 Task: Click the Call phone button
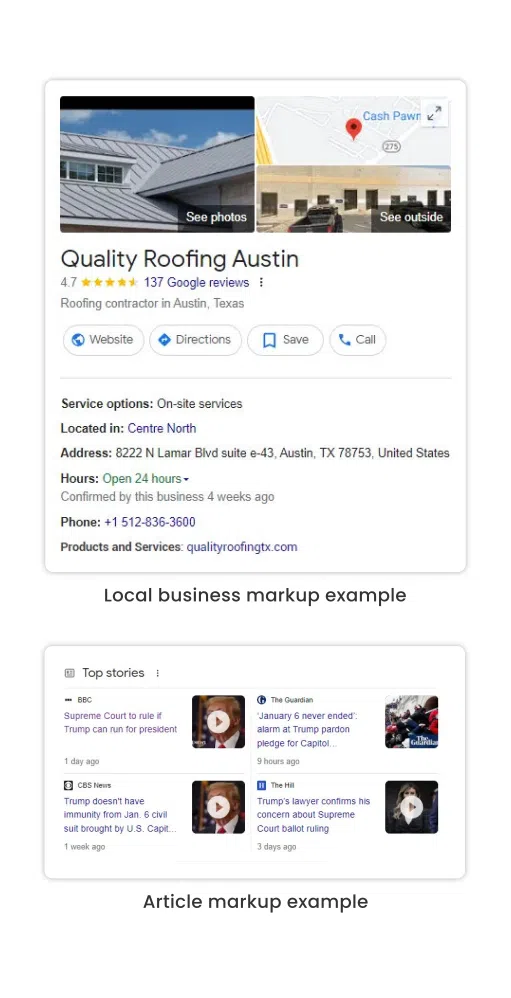pyautogui.click(x=358, y=340)
